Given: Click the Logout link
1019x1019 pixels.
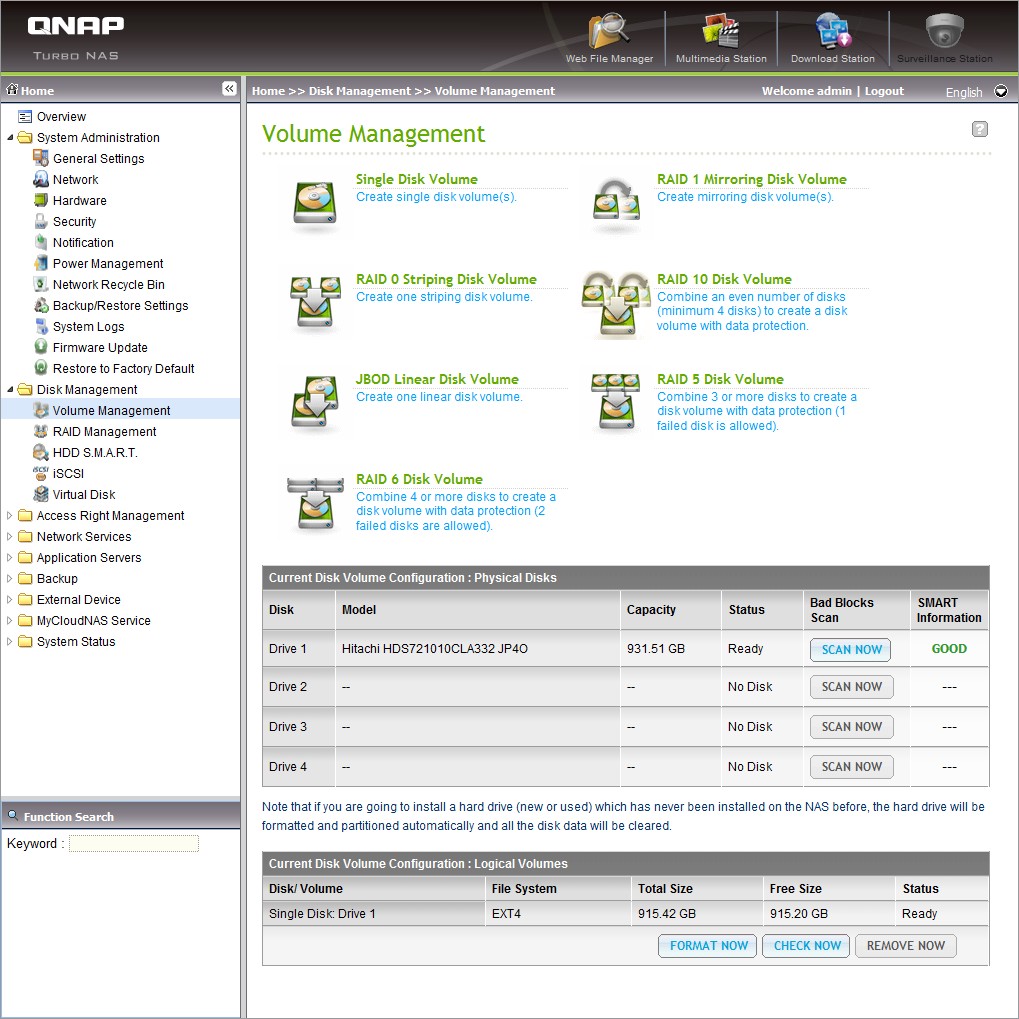Looking at the screenshot, I should tap(884, 91).
